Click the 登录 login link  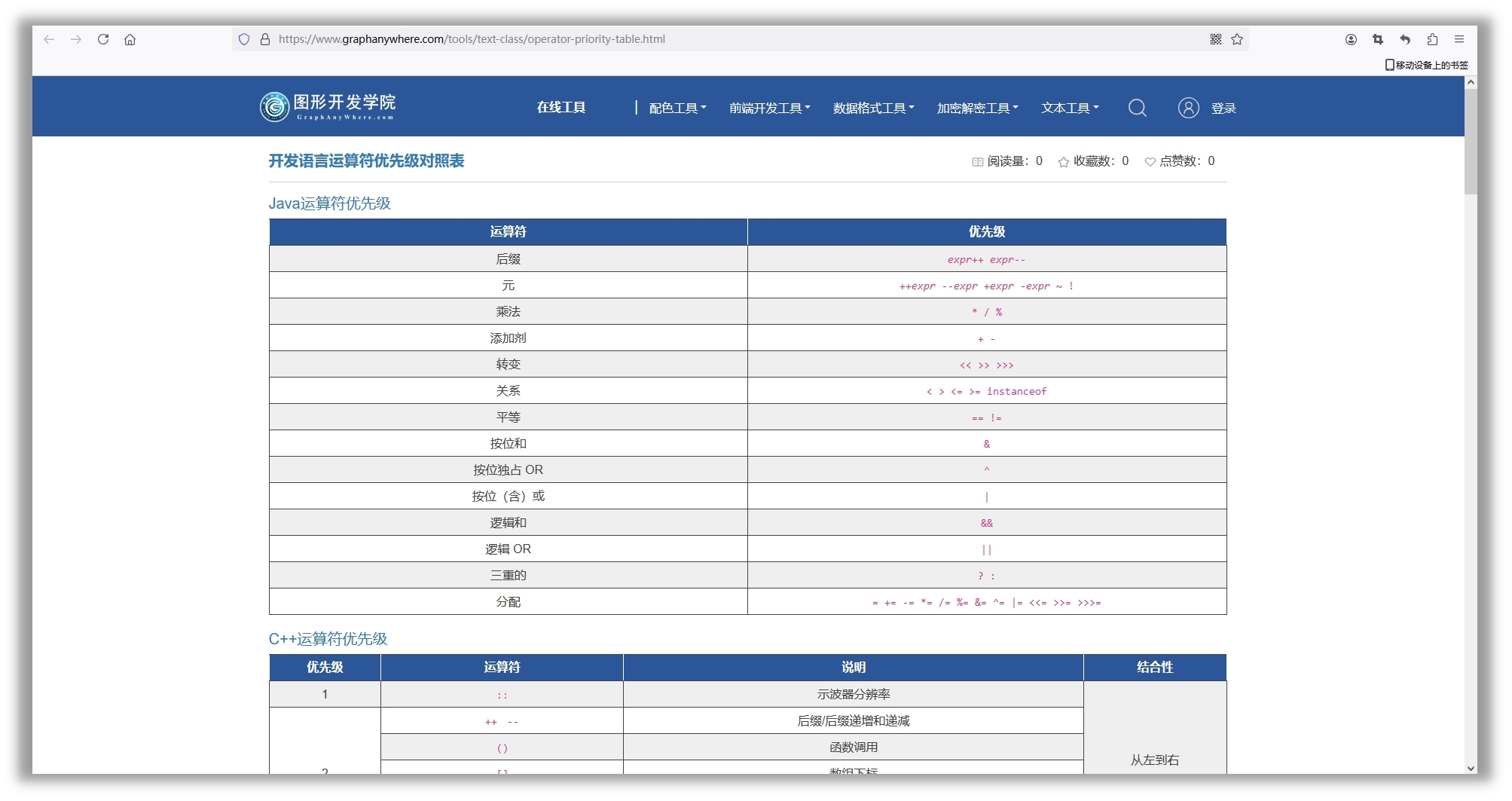click(x=1223, y=109)
